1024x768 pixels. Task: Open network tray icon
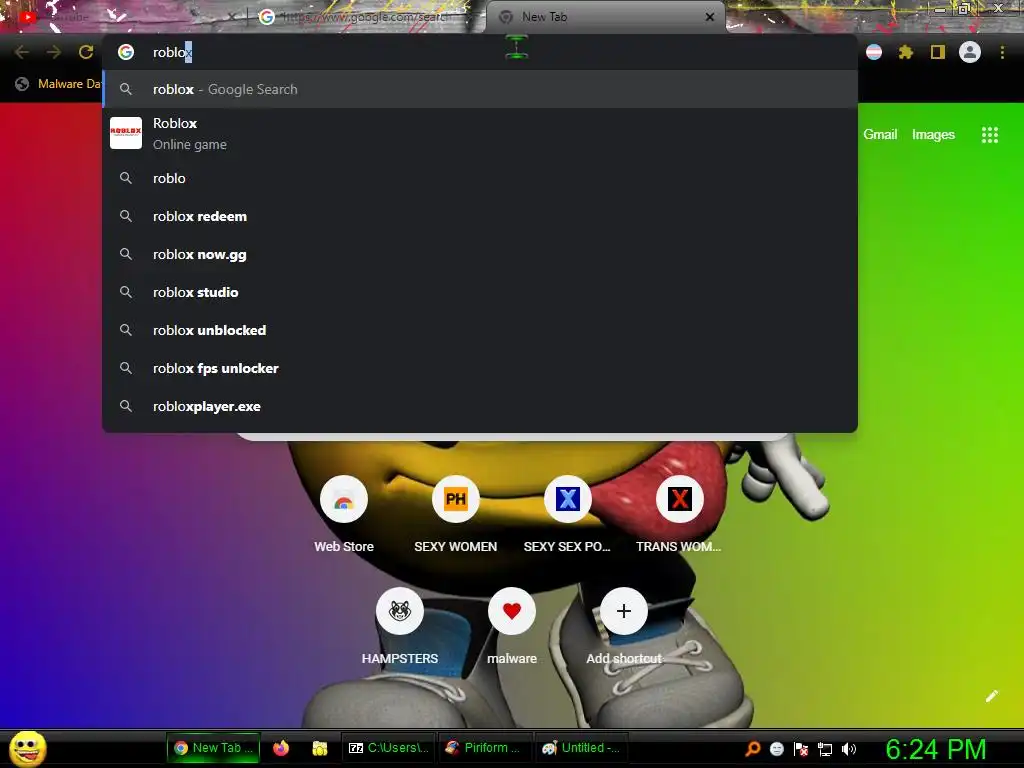[x=825, y=749]
